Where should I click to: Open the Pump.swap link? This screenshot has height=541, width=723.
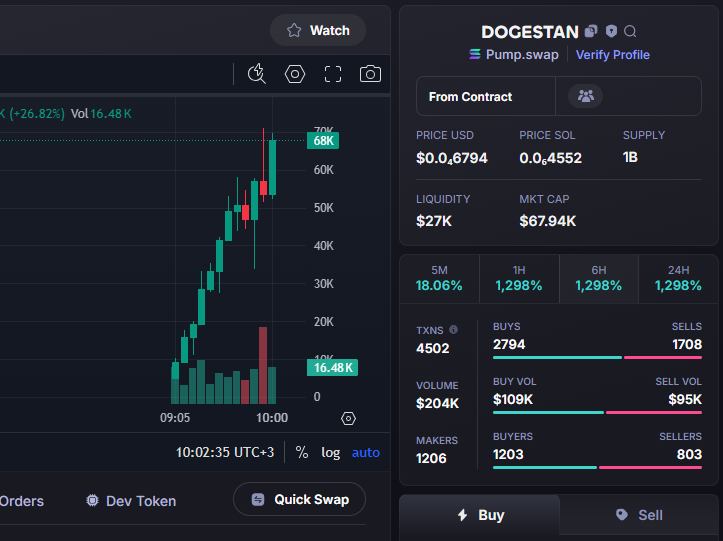(522, 54)
